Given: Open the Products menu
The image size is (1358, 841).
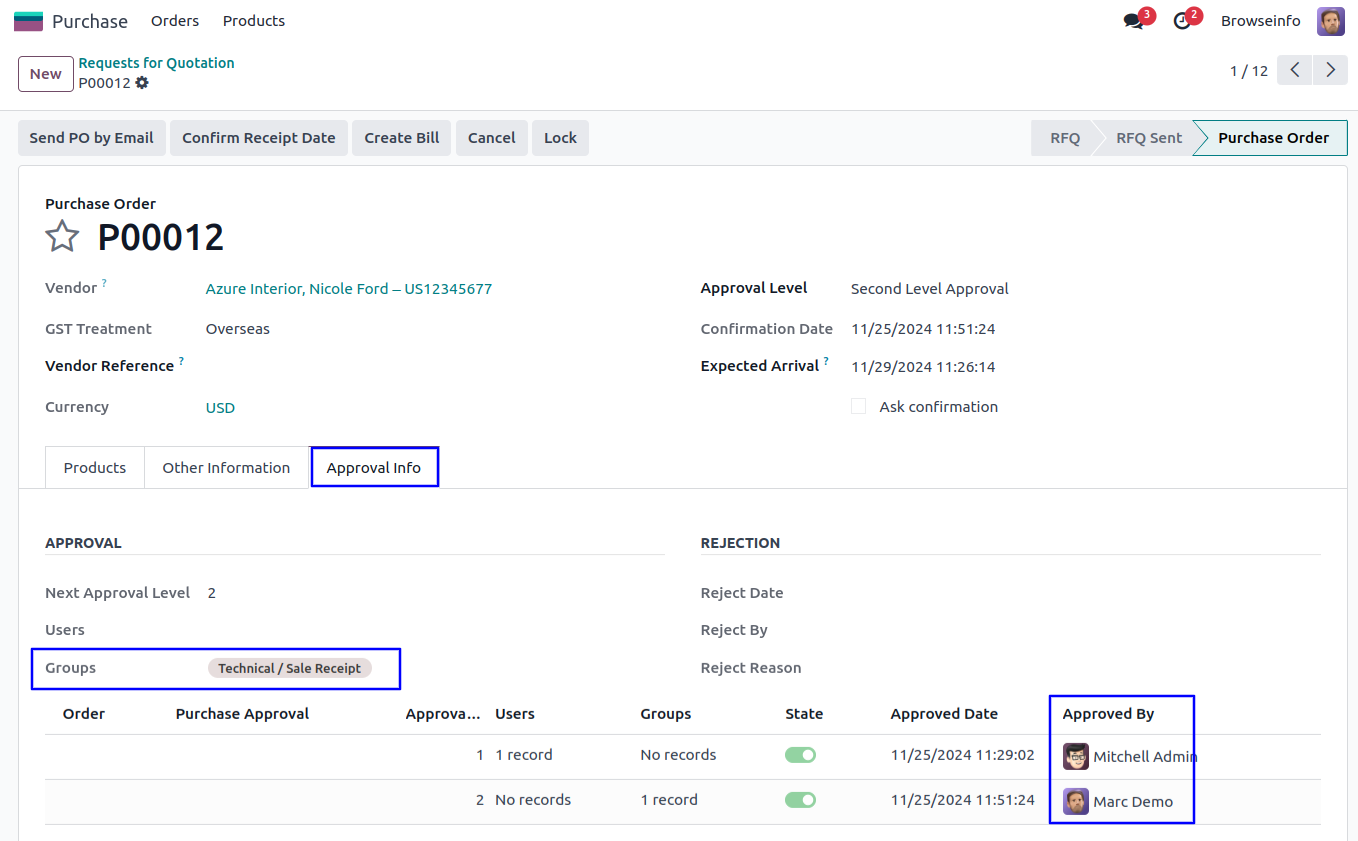Looking at the screenshot, I should click(x=254, y=21).
